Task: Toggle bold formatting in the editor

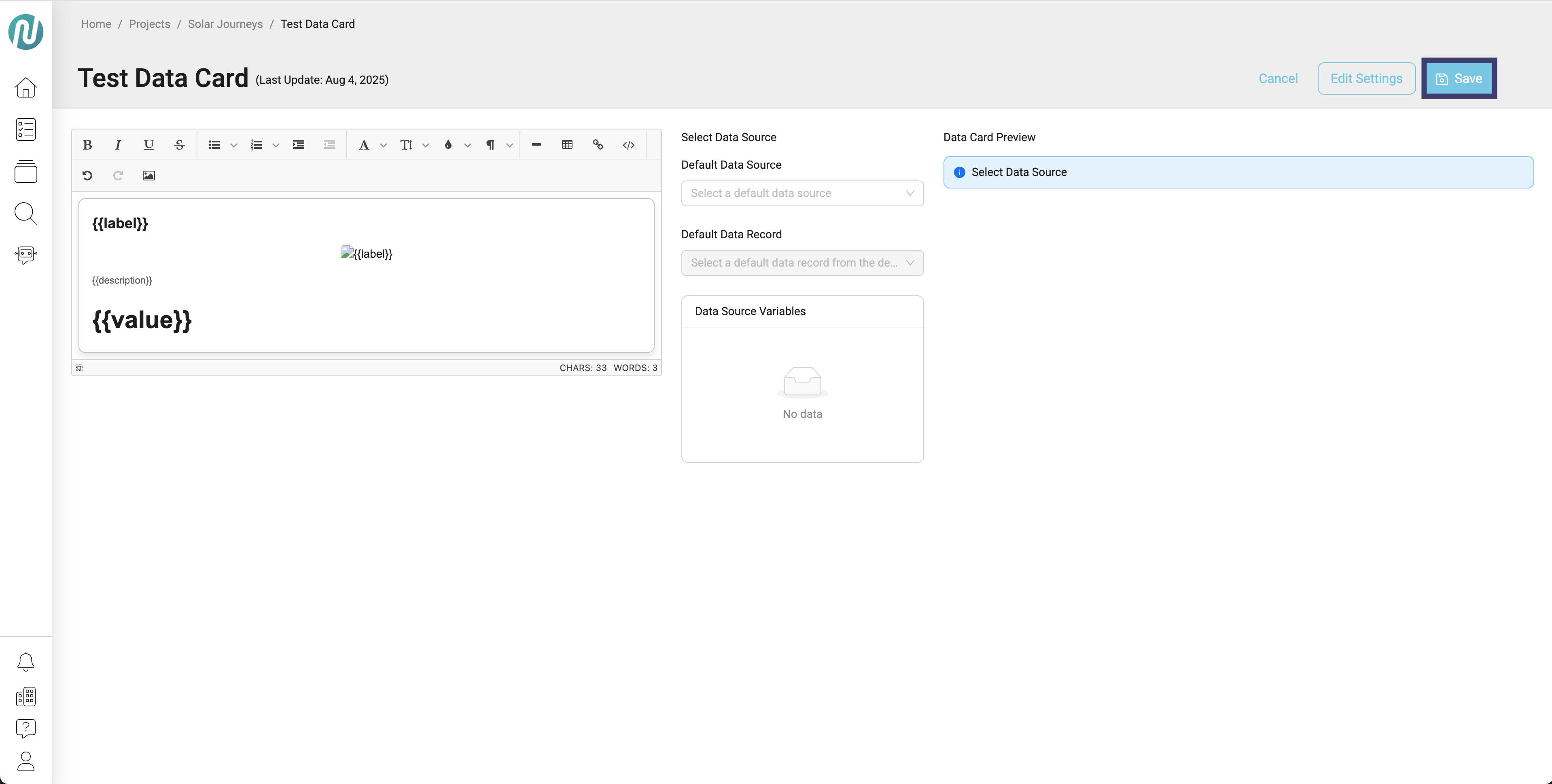Action: tap(87, 145)
